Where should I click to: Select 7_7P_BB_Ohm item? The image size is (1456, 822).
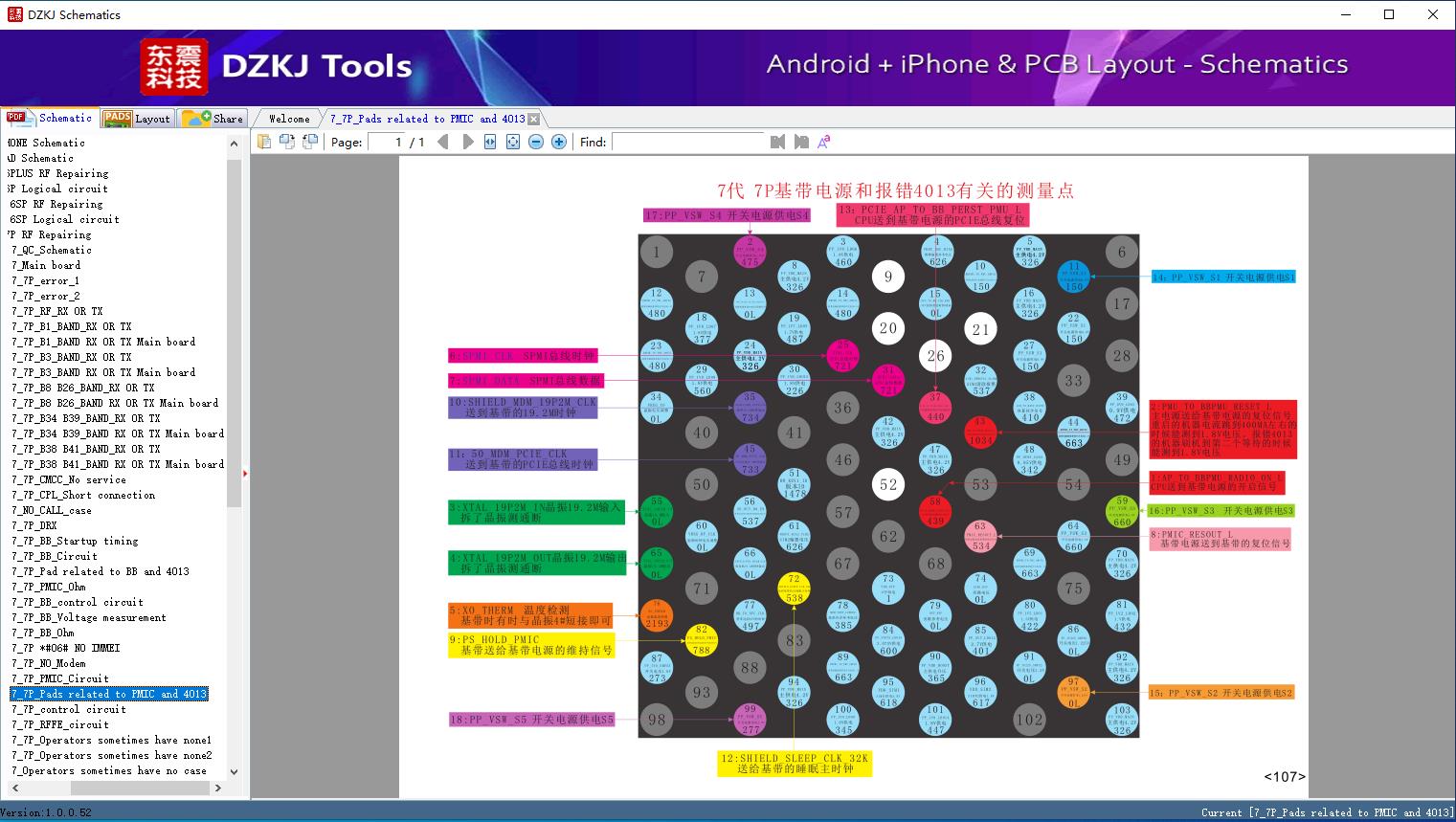pos(43,633)
